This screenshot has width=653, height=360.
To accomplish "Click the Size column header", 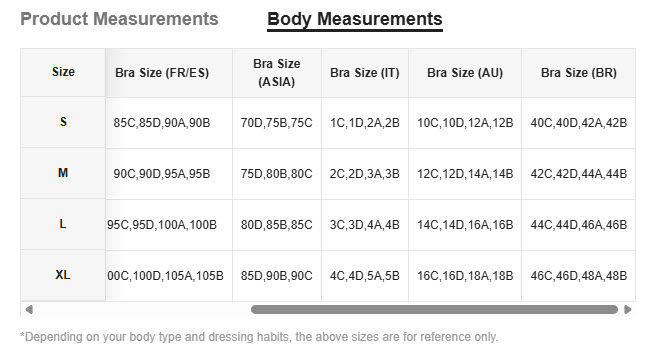I will (x=63, y=72).
